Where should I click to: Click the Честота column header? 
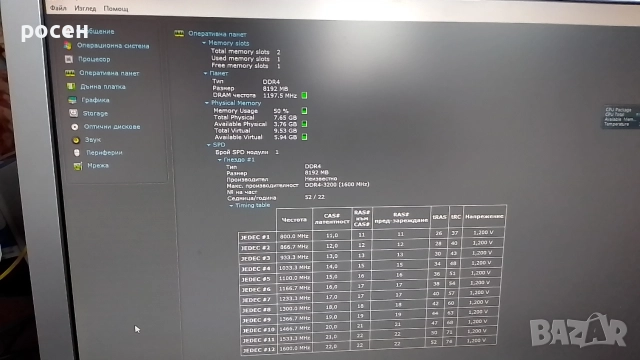click(x=294, y=220)
